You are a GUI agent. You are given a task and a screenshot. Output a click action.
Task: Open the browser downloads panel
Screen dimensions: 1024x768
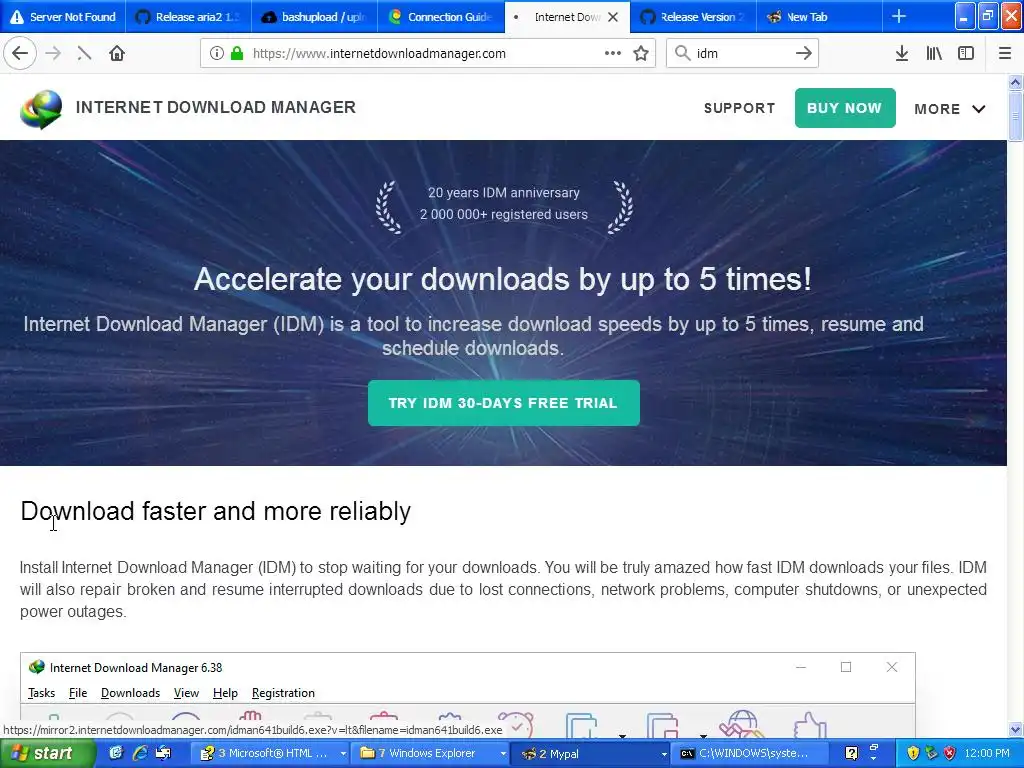pos(902,54)
